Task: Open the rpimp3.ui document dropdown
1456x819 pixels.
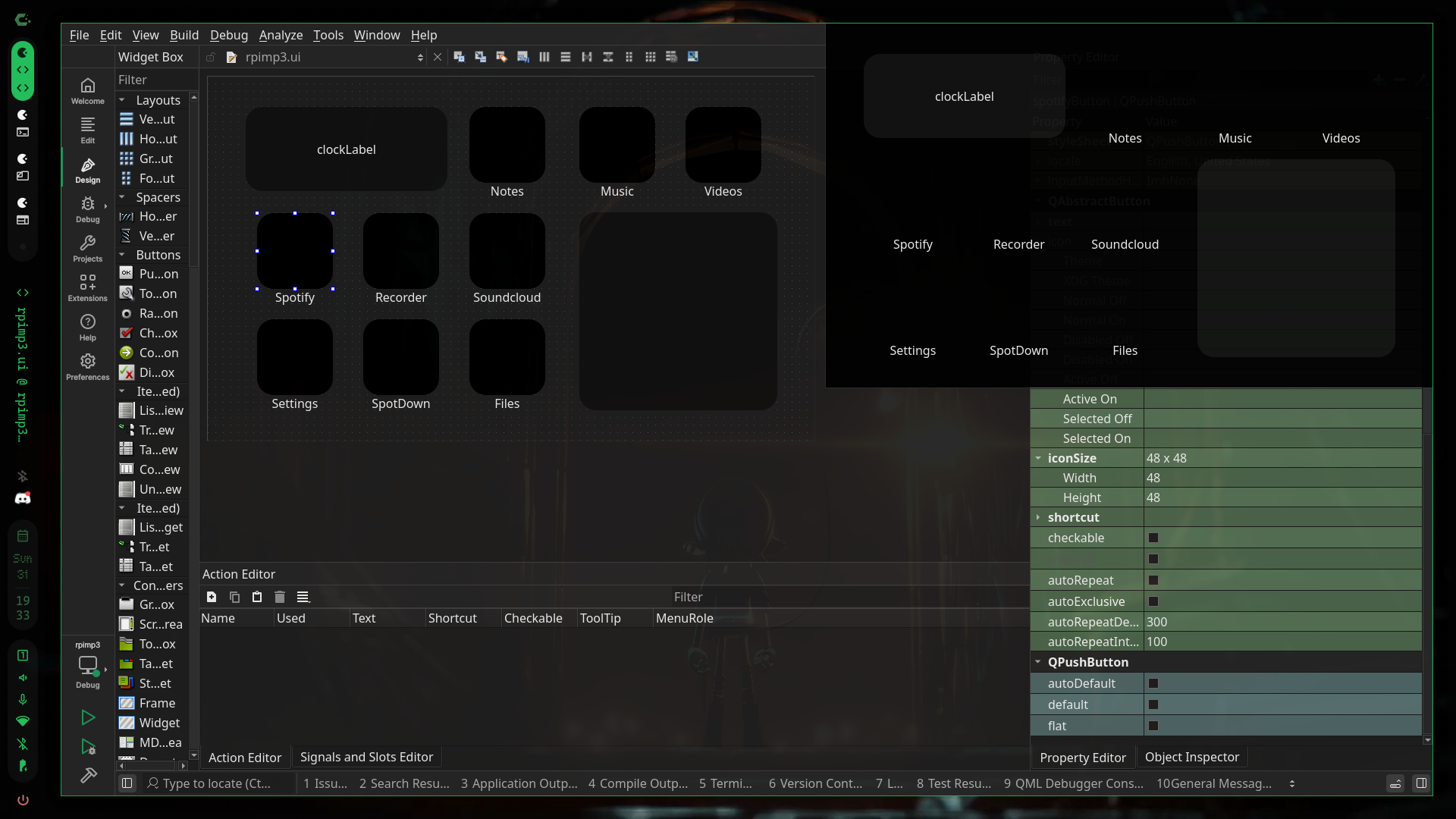Action: (x=420, y=58)
